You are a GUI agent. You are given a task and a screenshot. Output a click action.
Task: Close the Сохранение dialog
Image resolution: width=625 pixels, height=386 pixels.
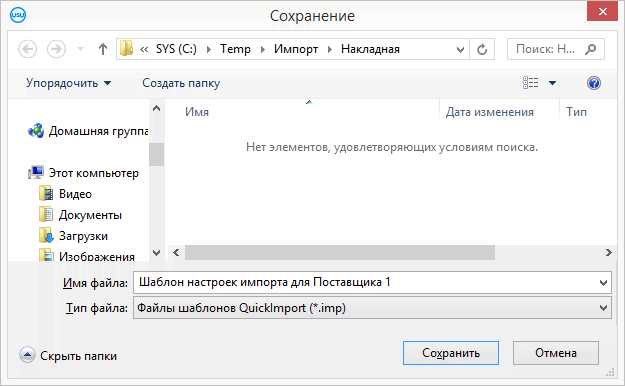(x=602, y=12)
